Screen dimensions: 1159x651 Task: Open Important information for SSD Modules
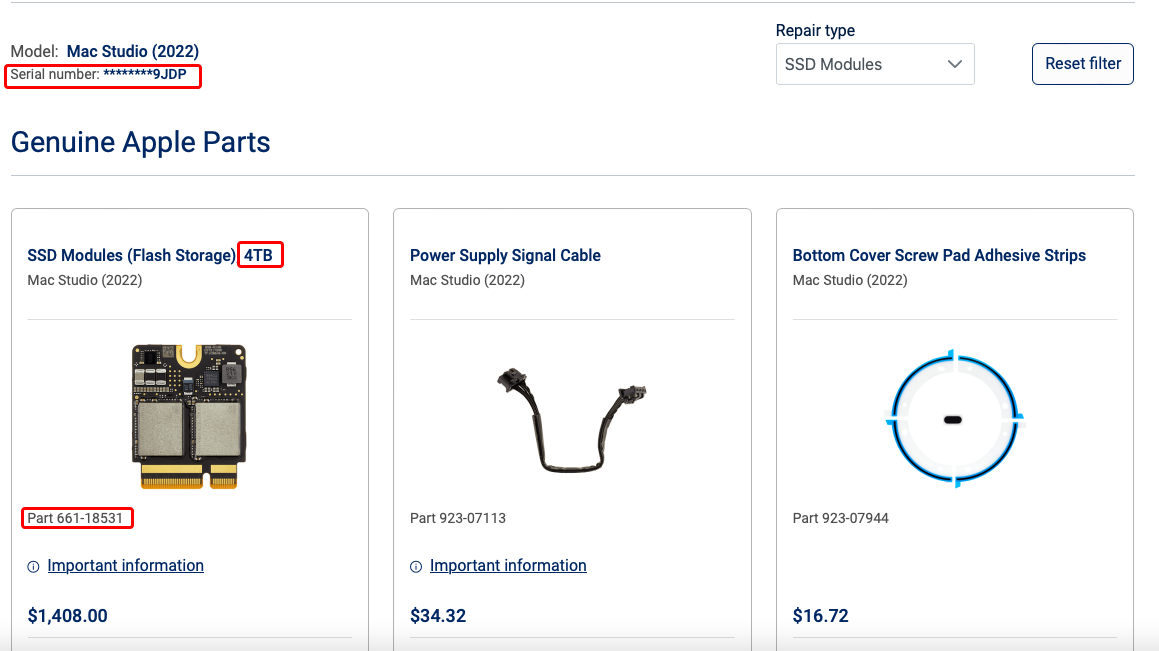pyautogui.click(x=125, y=566)
